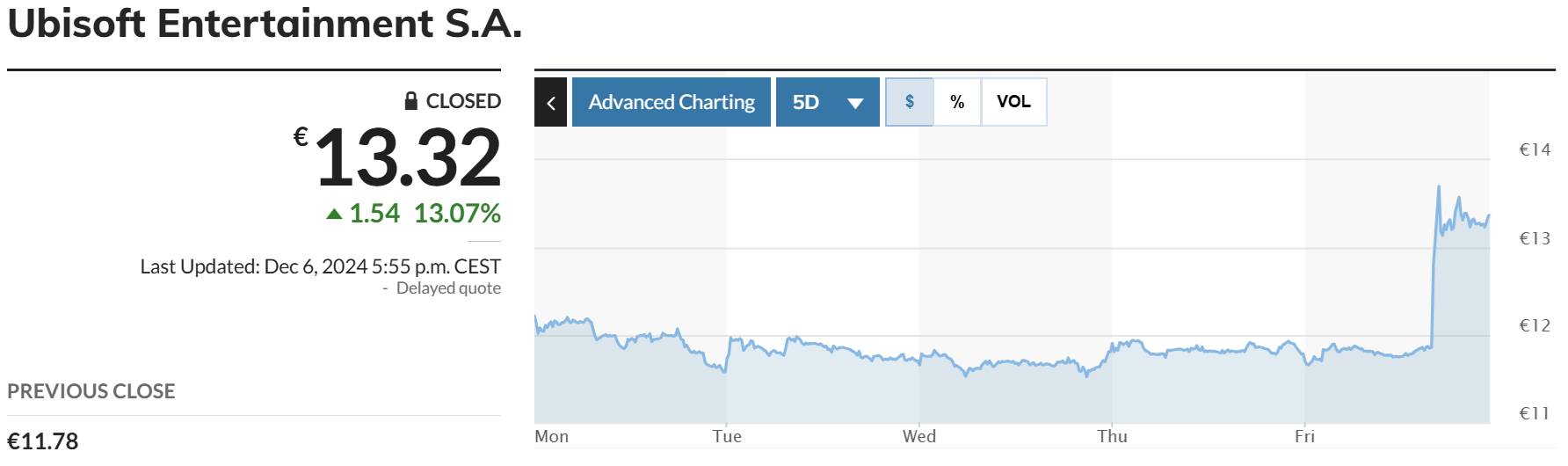
Task: Click the Thu label on chart axis
Action: pyautogui.click(x=1112, y=437)
